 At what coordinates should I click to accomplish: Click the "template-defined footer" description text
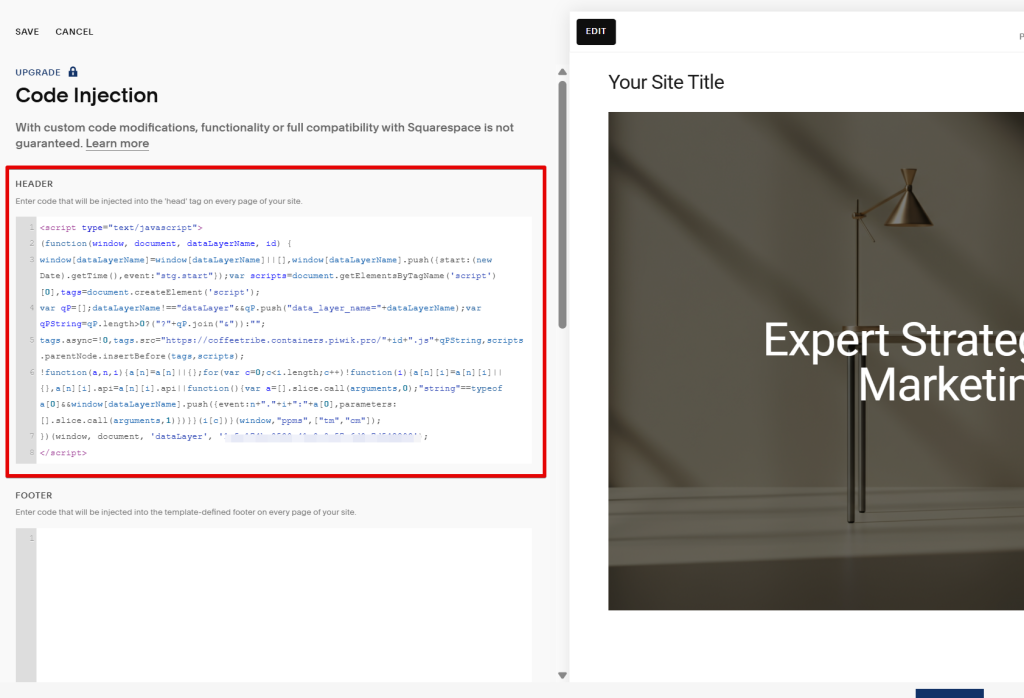click(185, 512)
